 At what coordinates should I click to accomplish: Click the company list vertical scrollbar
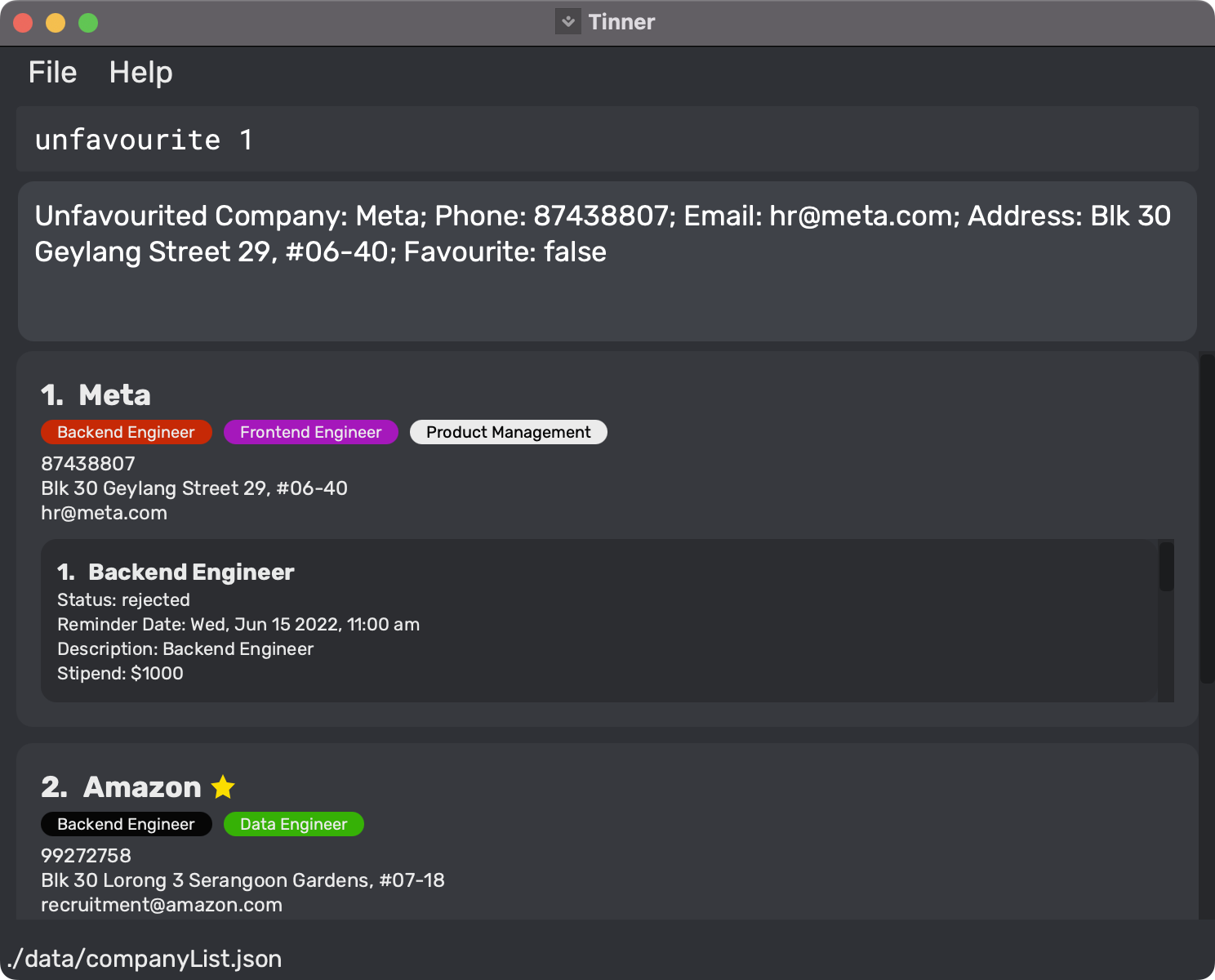point(1207,518)
